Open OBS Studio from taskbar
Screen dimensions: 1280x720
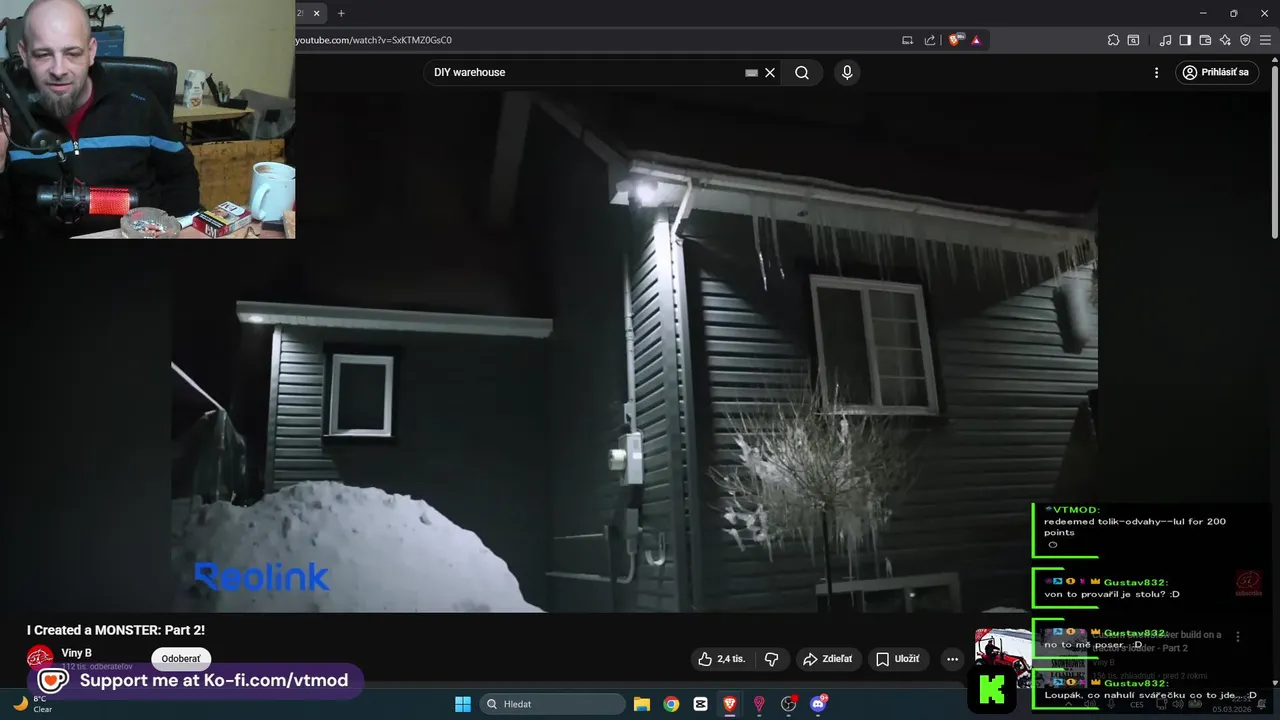pos(789,704)
